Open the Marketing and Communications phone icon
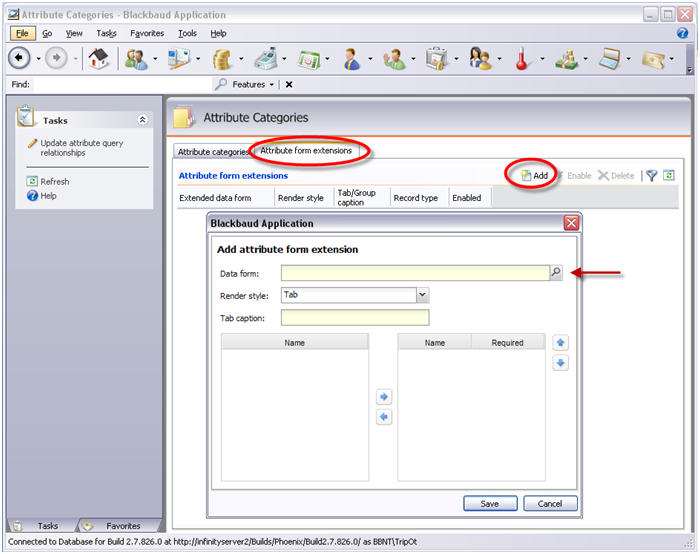The width and height of the screenshot is (700, 554). (x=179, y=59)
